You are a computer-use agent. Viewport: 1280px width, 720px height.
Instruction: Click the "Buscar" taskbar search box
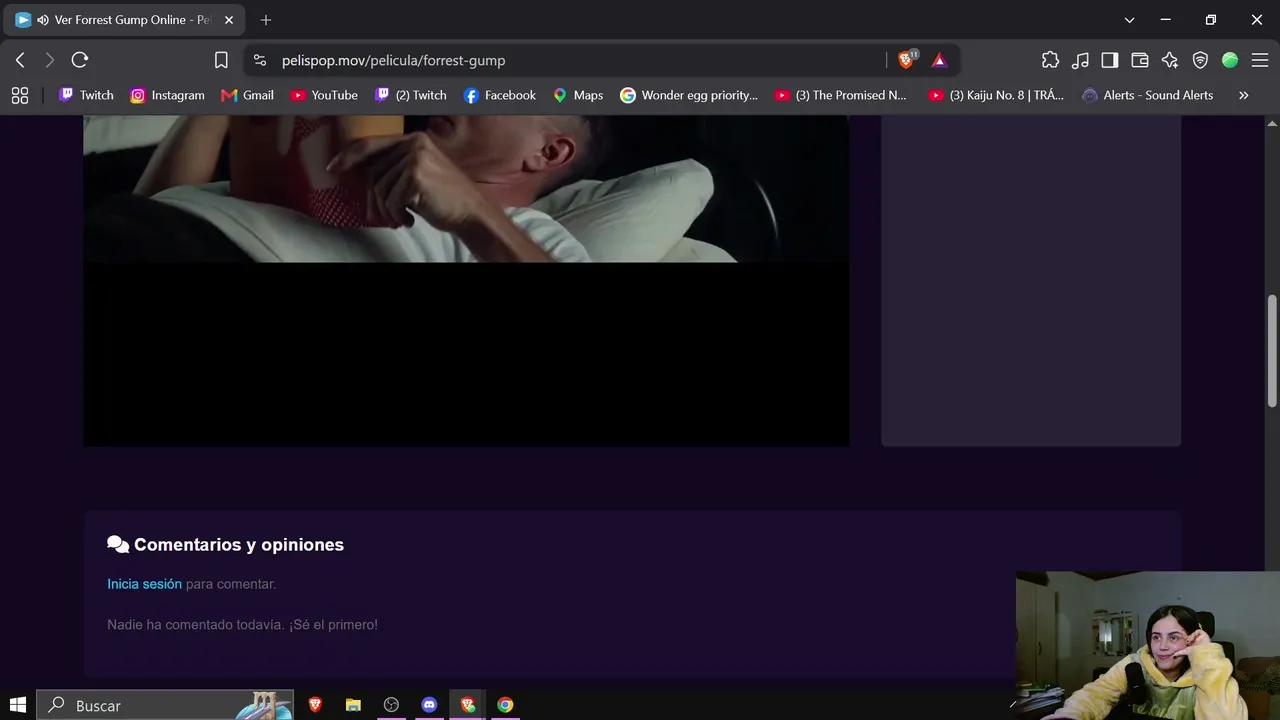[166, 705]
